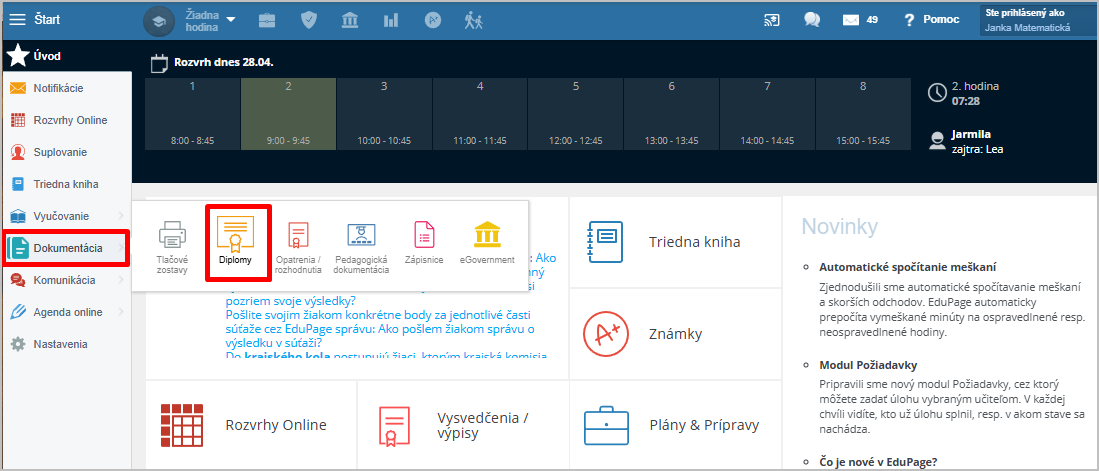
Task: Expand the Vyučovanie sidebar submenu
Action: pos(65,216)
